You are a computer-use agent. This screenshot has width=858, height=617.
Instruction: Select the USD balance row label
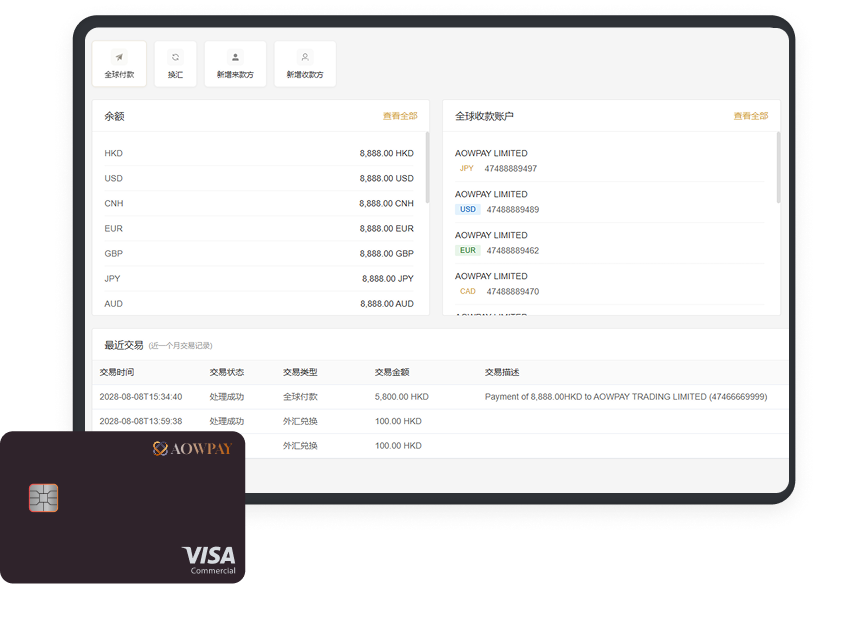(113, 178)
